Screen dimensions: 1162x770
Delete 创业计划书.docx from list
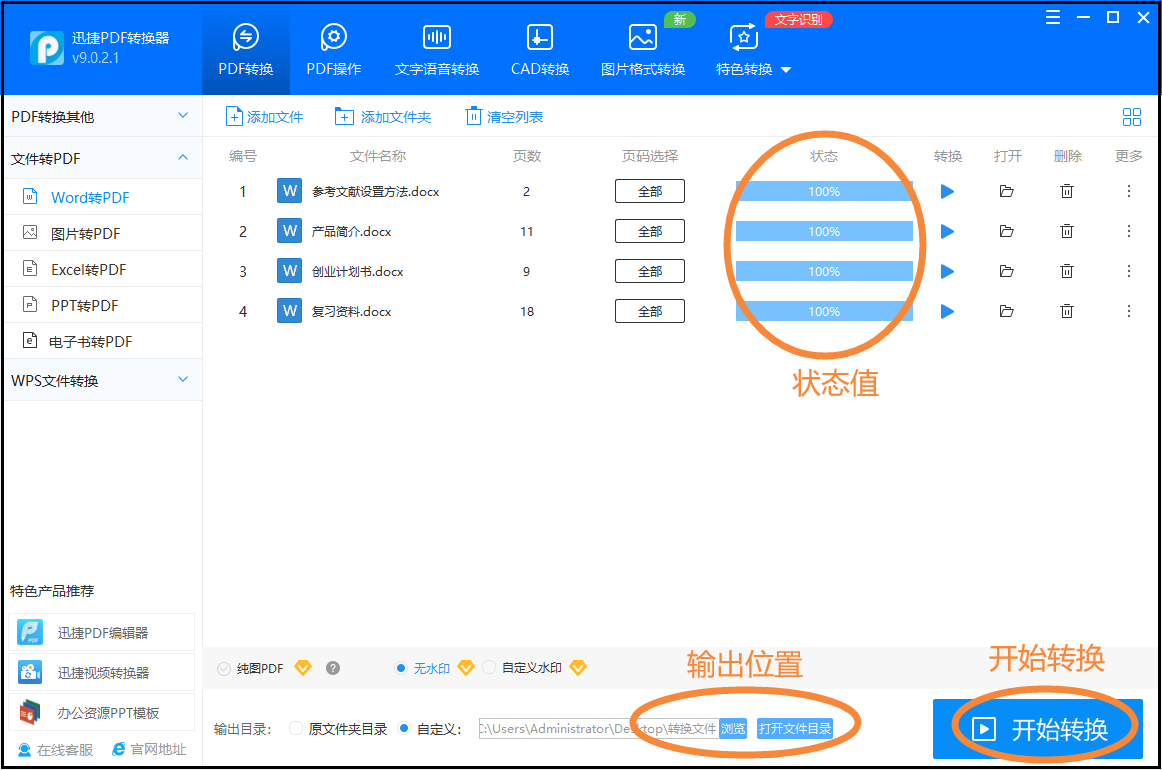[x=1066, y=271]
